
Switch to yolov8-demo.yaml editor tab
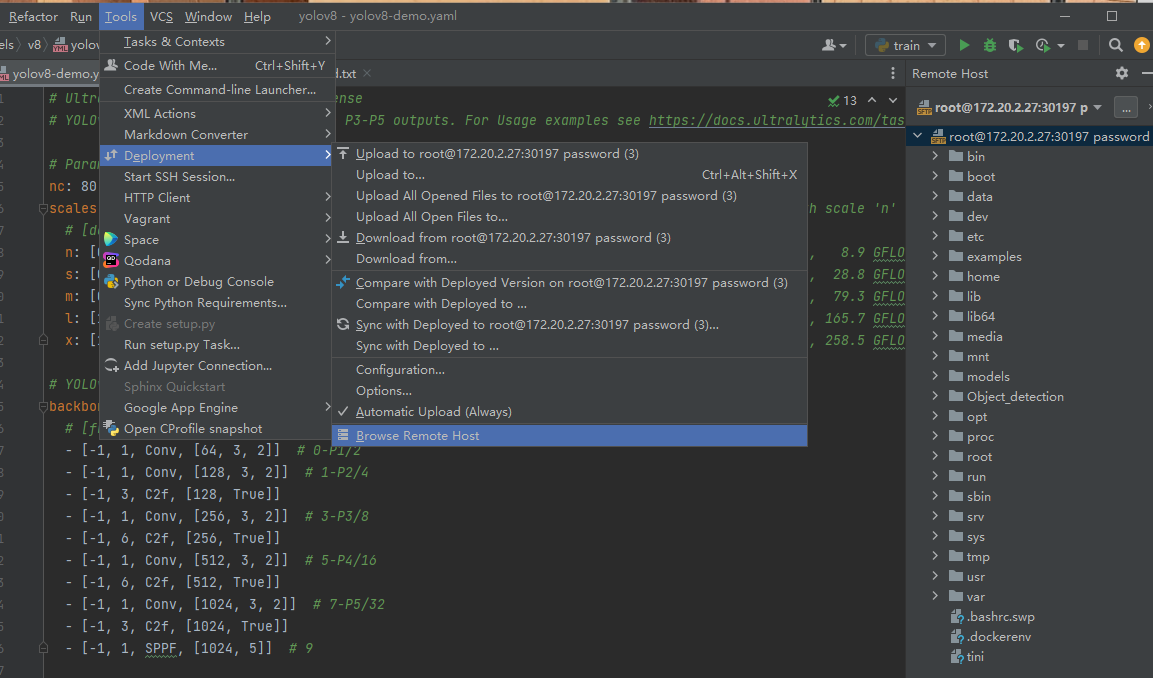[49, 74]
